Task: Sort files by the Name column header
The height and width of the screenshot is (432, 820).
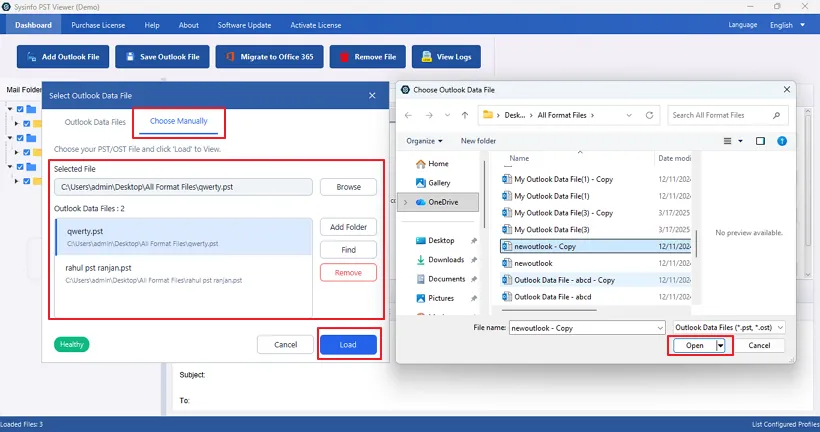Action: (x=519, y=158)
